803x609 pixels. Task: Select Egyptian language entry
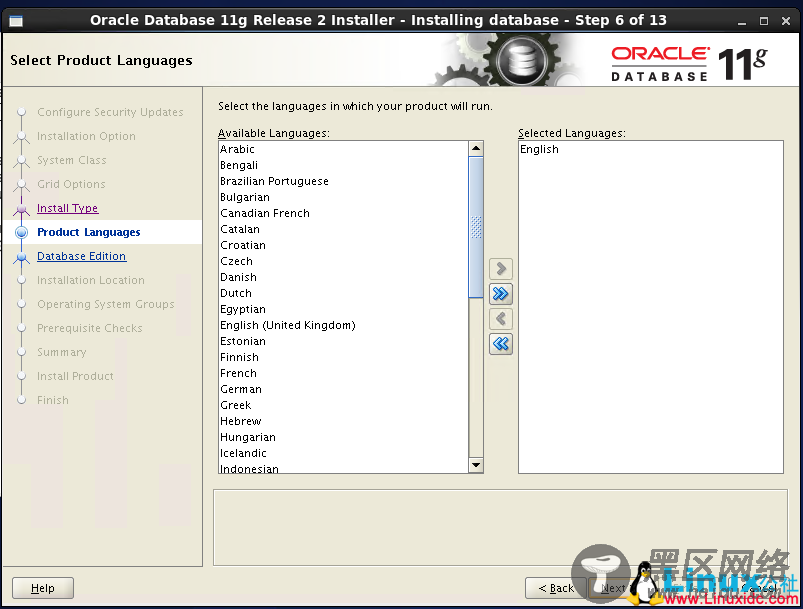click(343, 309)
